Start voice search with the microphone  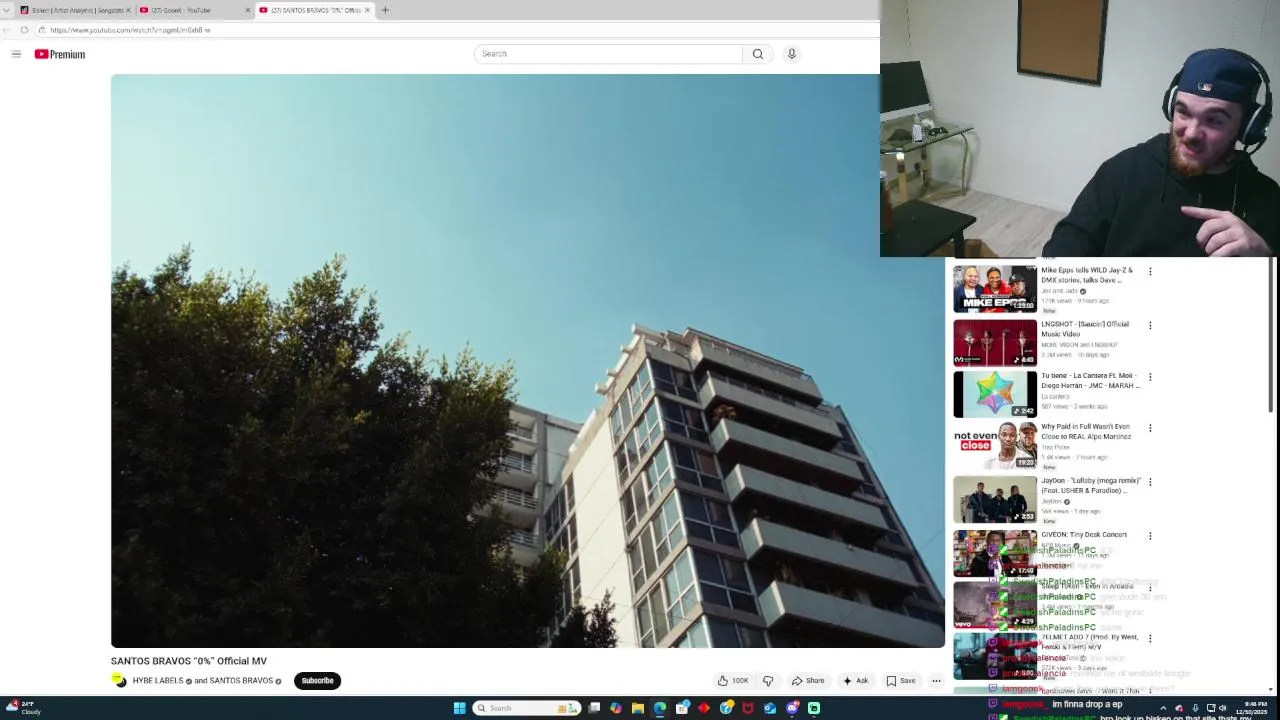coord(791,54)
